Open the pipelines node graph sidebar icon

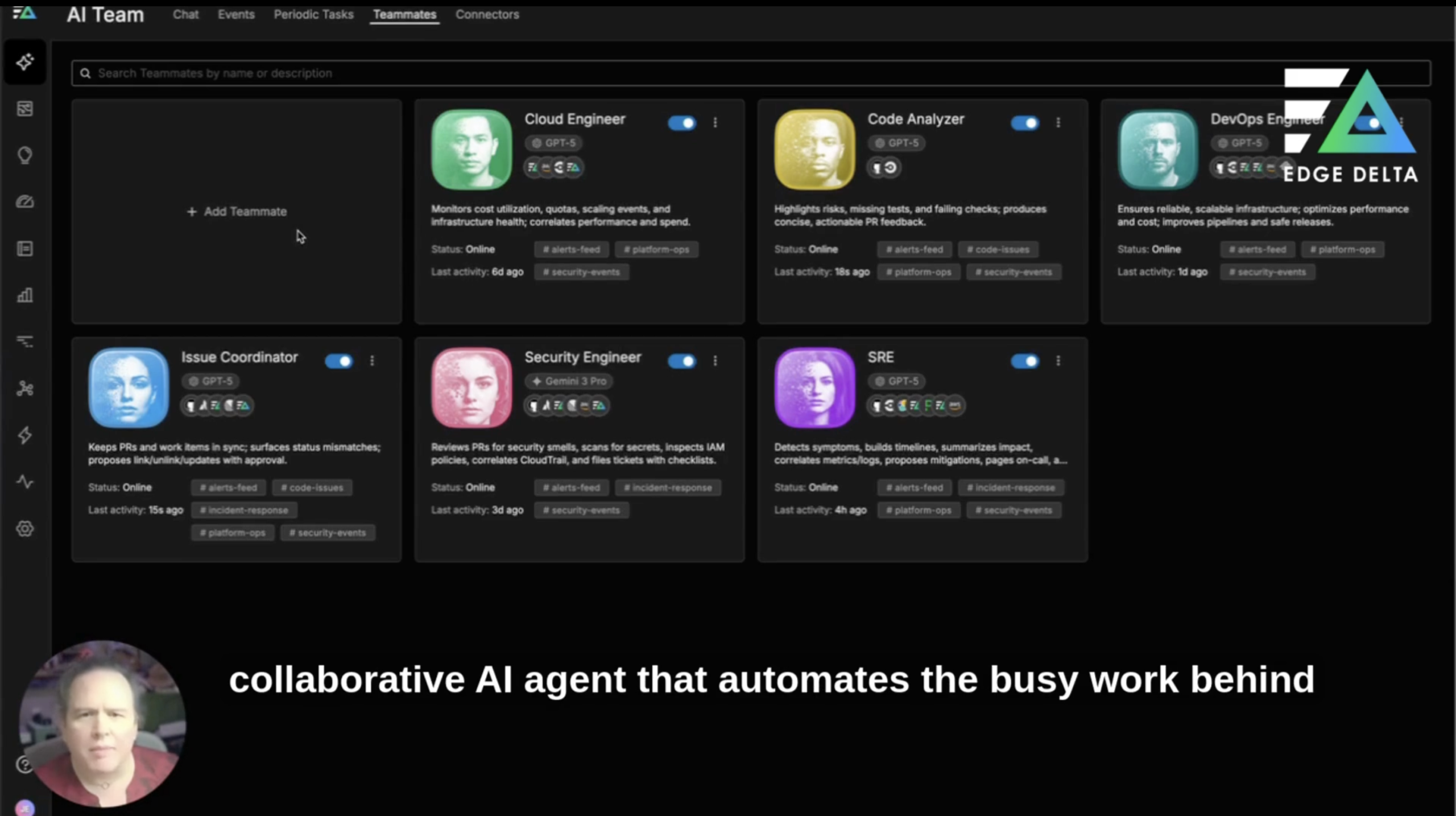(x=24, y=389)
